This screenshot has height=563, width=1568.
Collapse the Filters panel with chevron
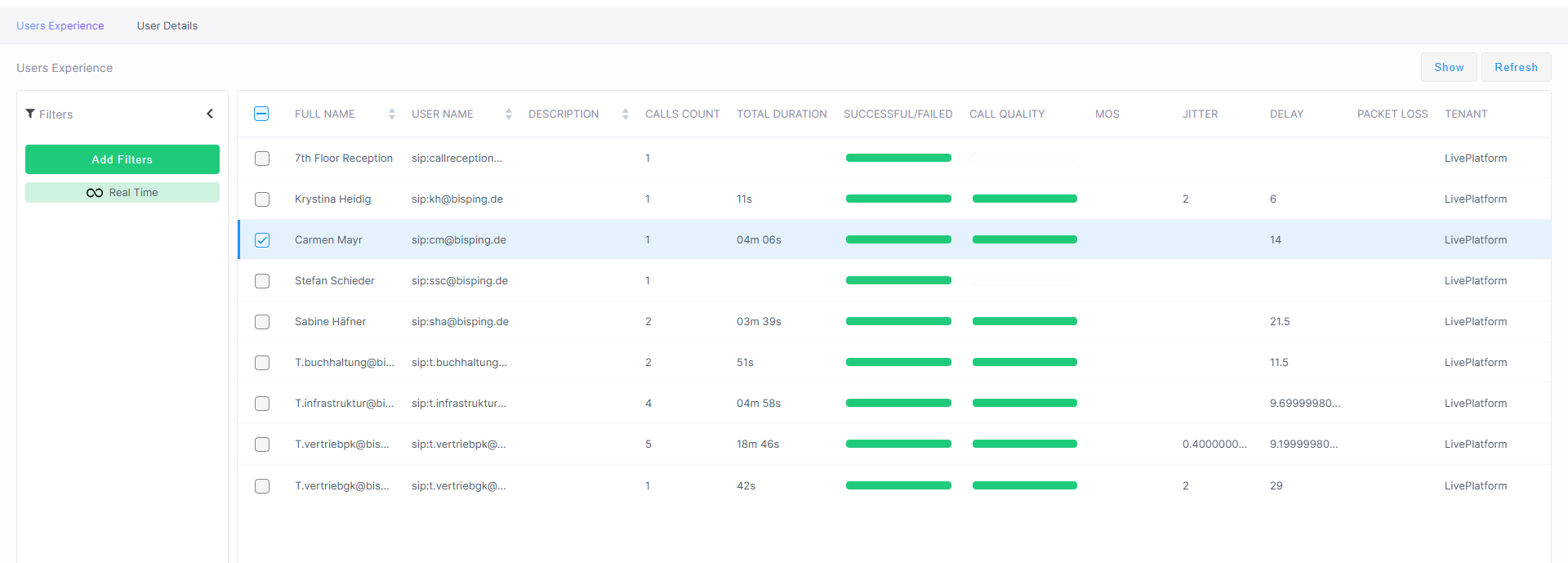(x=210, y=114)
